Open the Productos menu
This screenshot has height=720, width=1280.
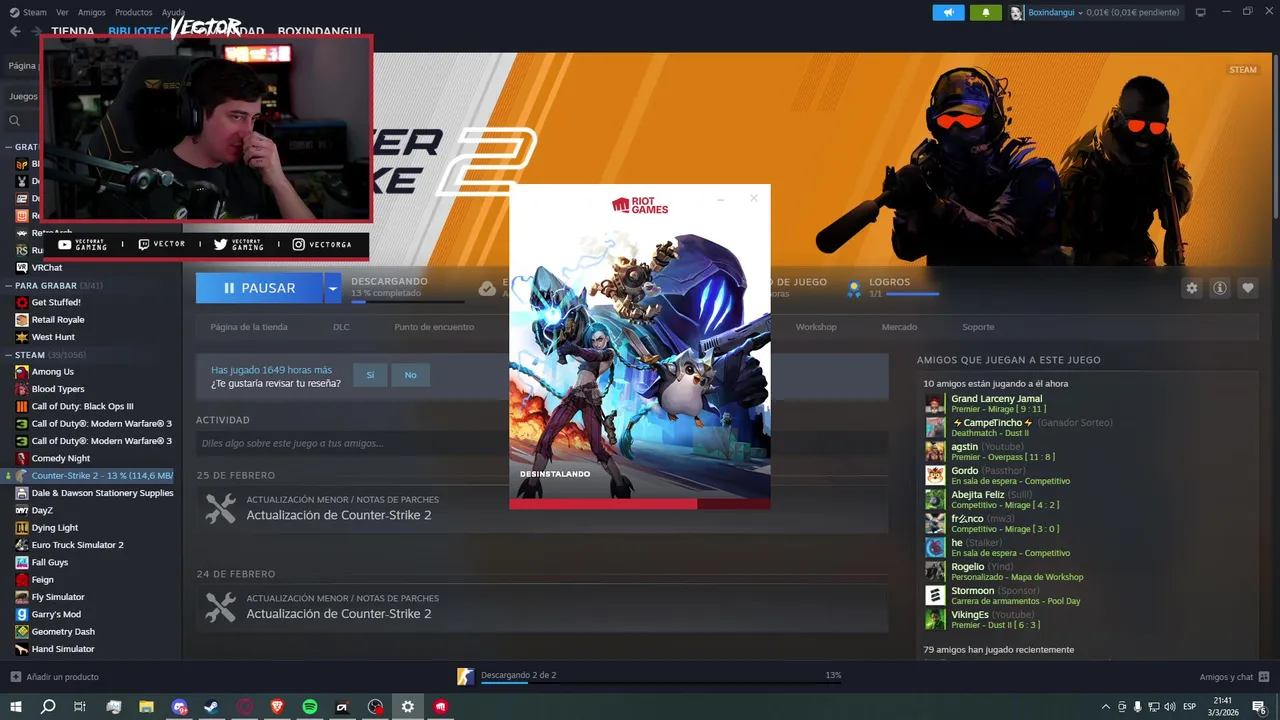tap(133, 12)
